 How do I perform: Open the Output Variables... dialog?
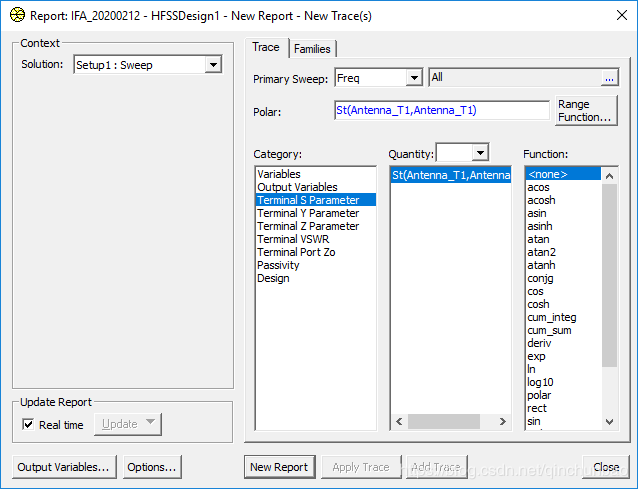[64, 467]
